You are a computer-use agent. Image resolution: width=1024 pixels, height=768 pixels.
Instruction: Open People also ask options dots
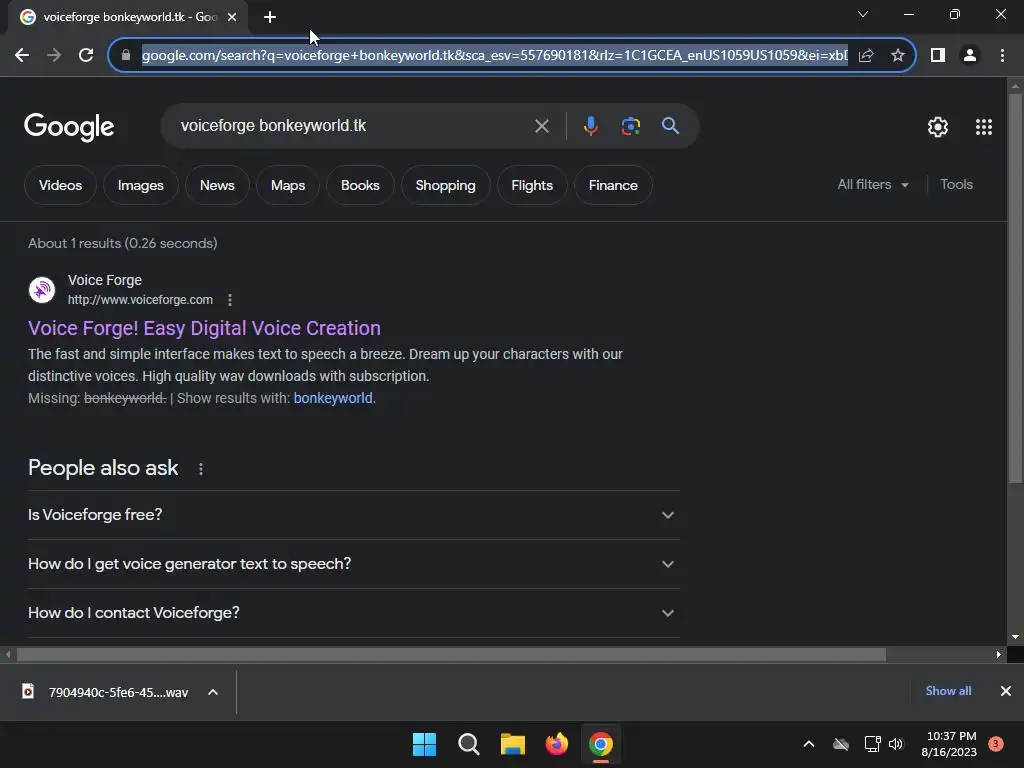tap(200, 469)
